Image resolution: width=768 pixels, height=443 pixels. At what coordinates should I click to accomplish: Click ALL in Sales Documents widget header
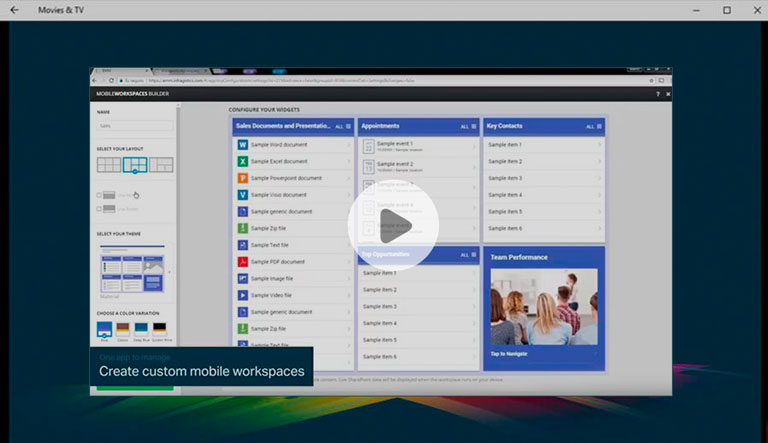tap(339, 127)
